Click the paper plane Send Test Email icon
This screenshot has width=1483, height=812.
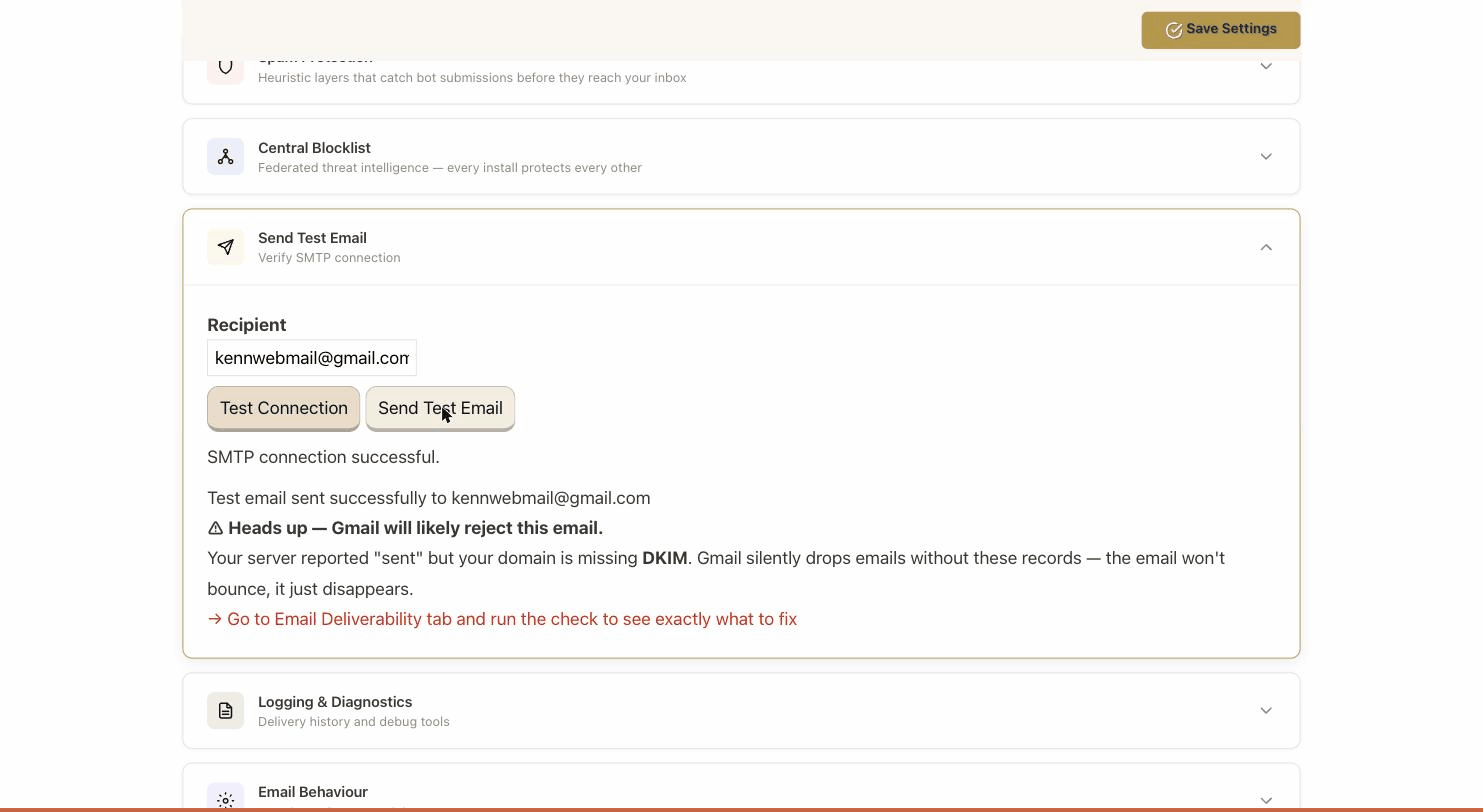[x=225, y=247]
